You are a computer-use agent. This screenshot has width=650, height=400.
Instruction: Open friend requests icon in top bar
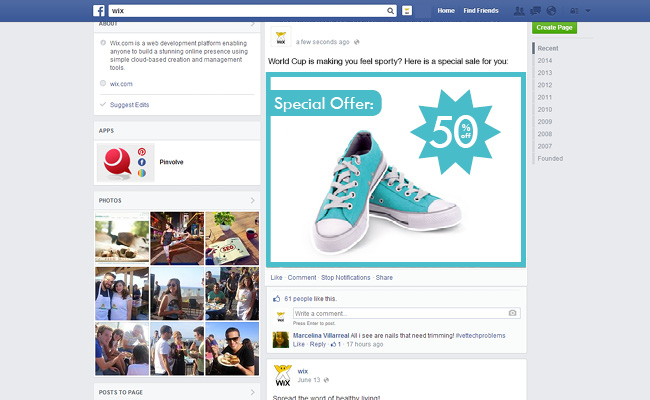(x=519, y=11)
